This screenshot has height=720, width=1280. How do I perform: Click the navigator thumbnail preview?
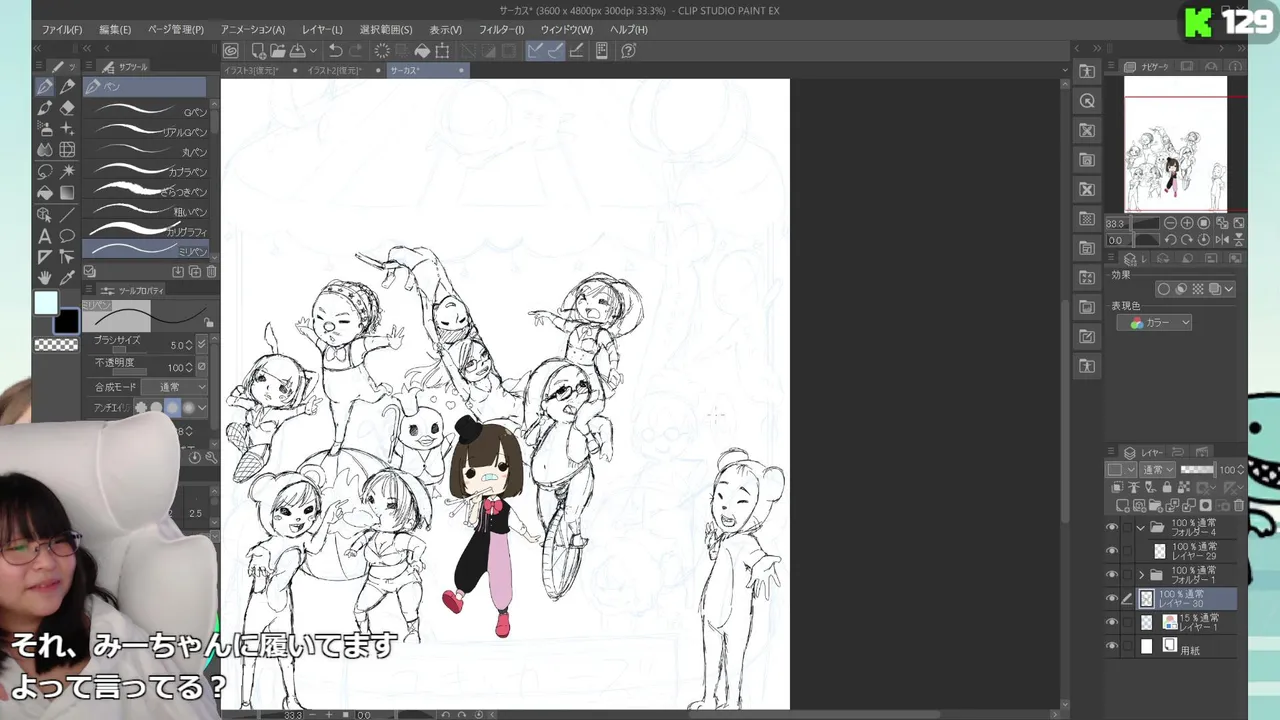(x=1175, y=144)
